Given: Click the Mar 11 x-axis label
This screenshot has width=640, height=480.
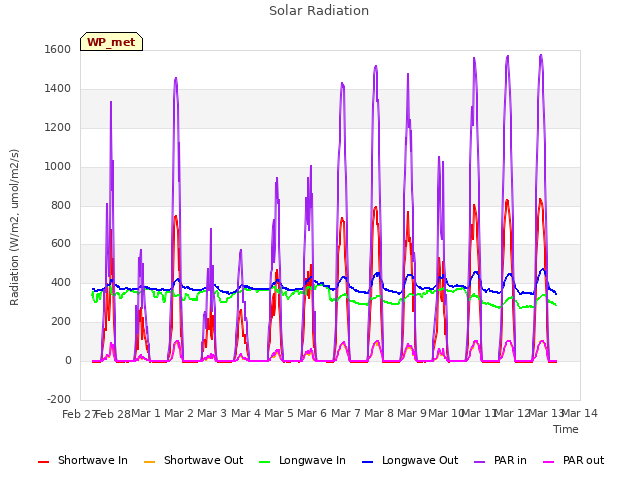Looking at the screenshot, I should 479,413.
